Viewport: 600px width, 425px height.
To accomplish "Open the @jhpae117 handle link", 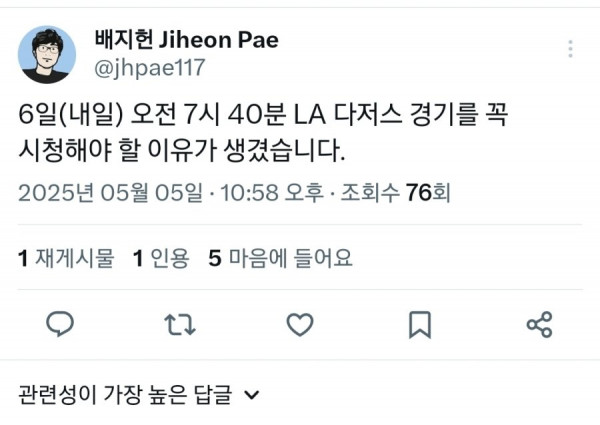I will [150, 68].
